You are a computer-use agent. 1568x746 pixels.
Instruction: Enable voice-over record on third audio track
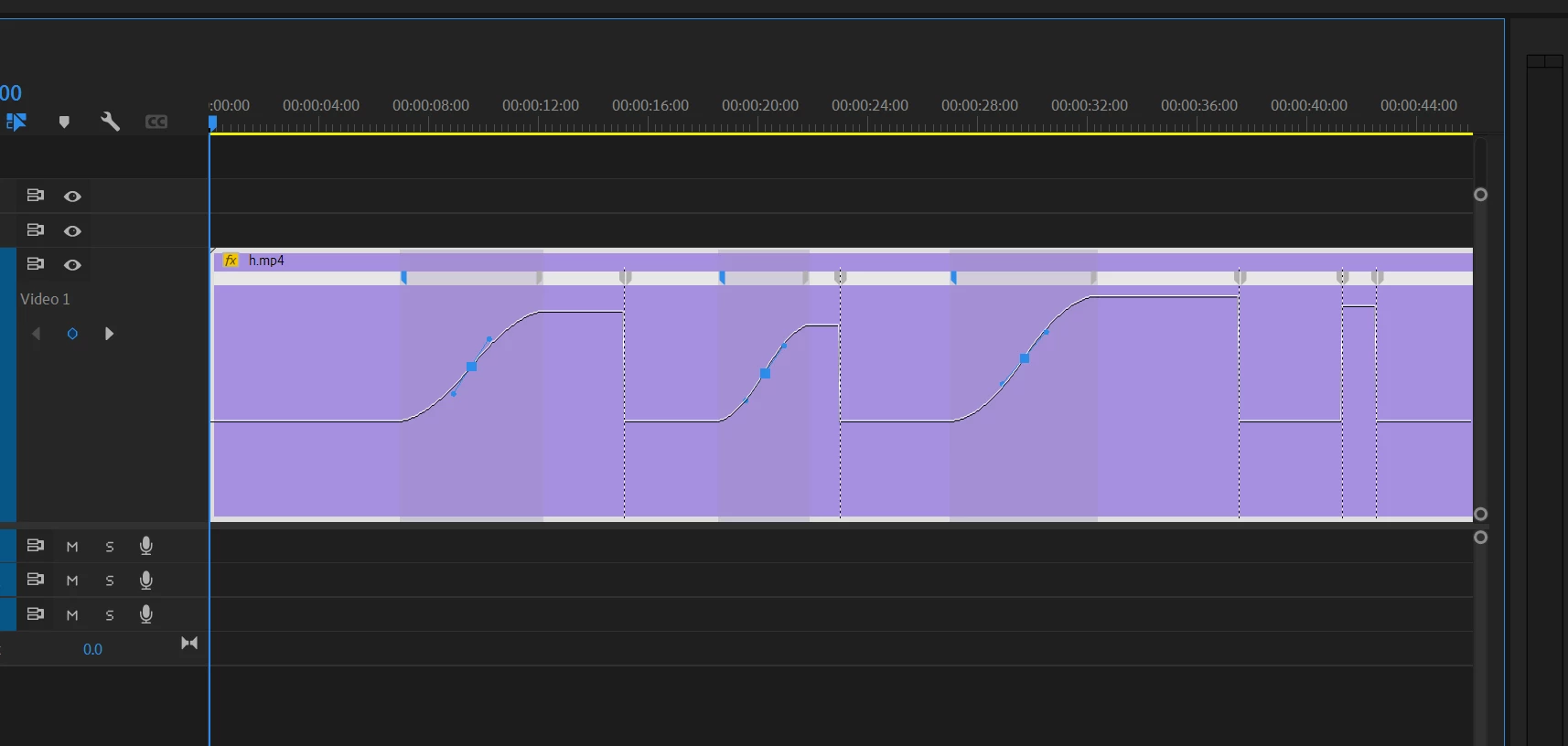pyautogui.click(x=146, y=614)
